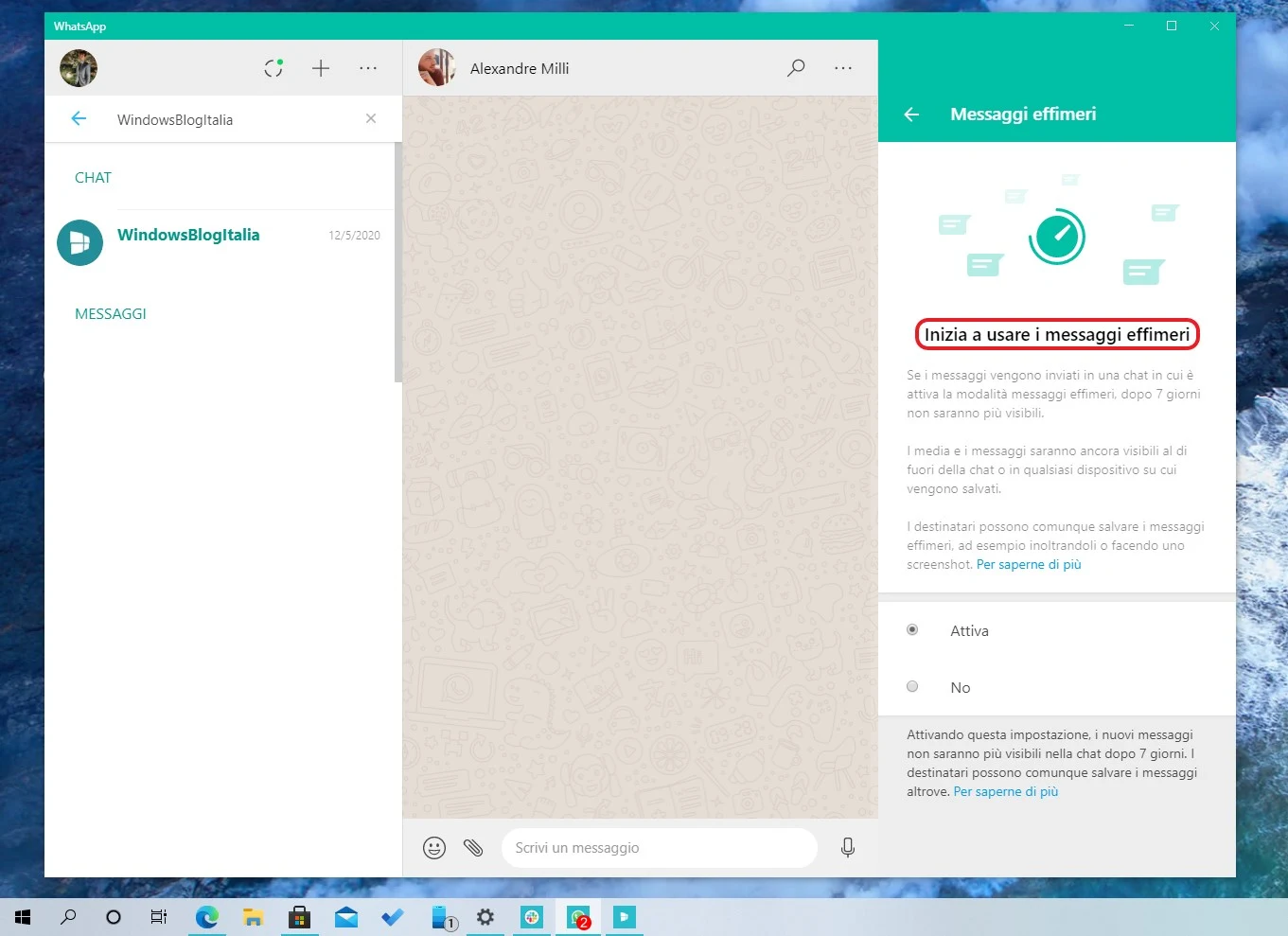Open the conversation options menu

point(842,67)
